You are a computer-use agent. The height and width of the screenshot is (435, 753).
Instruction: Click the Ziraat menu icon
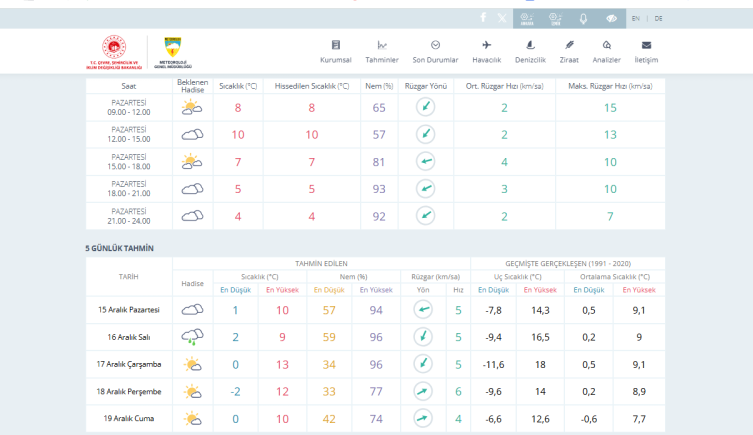[569, 51]
